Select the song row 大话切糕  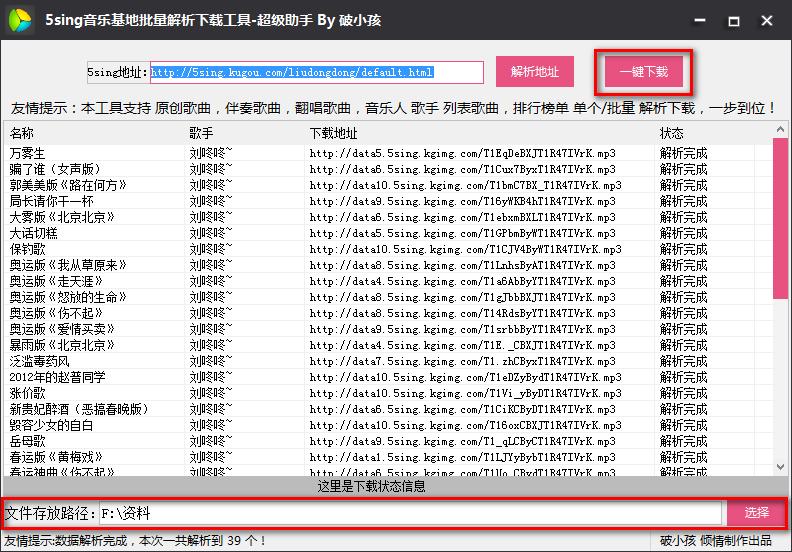pyautogui.click(x=388, y=233)
